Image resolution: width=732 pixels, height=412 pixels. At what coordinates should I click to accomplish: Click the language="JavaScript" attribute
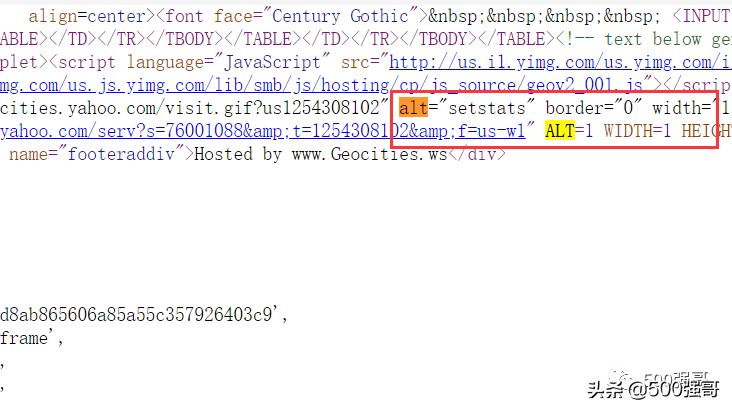coord(228,62)
